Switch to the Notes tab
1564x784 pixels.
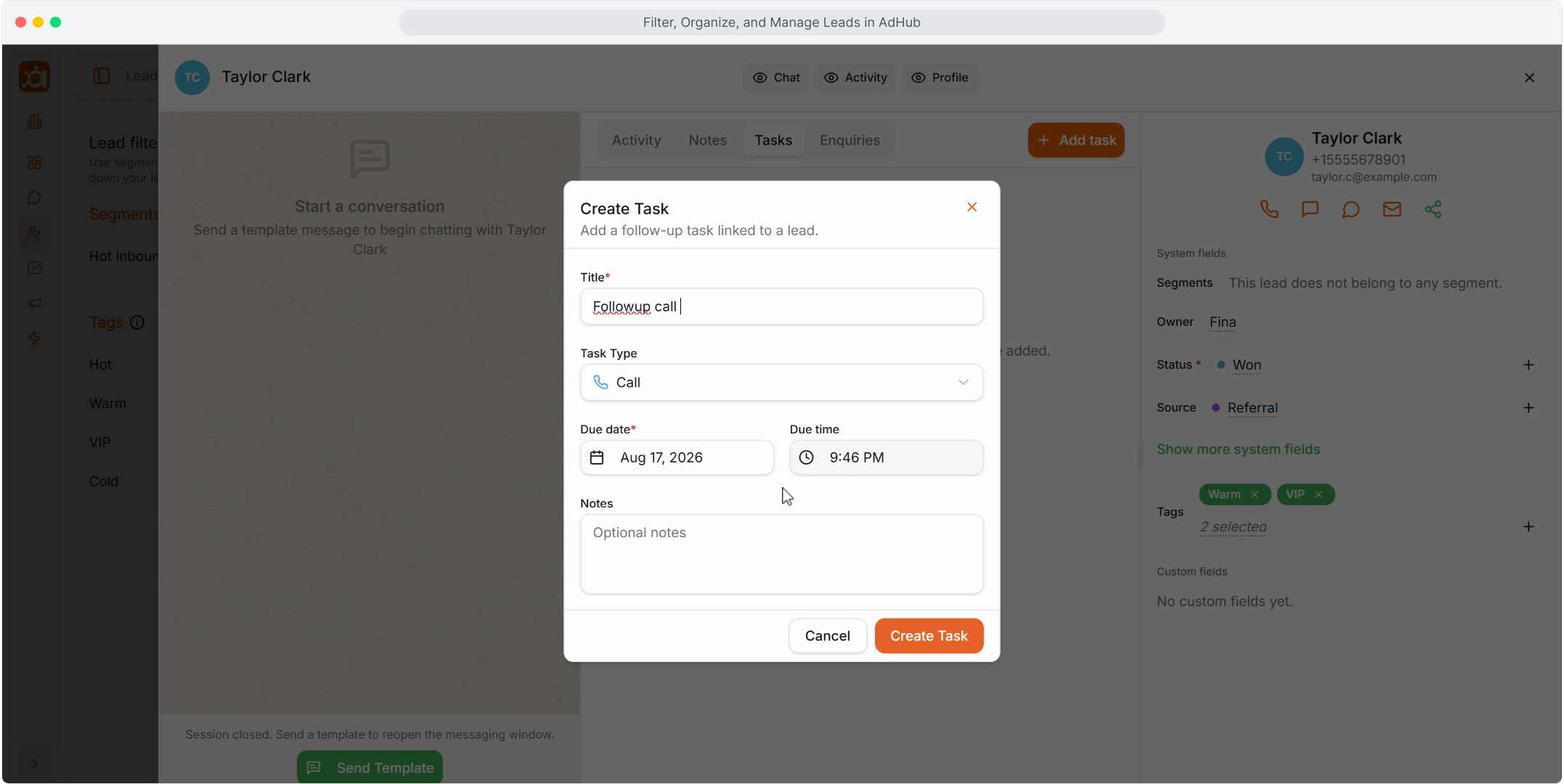[x=707, y=140]
